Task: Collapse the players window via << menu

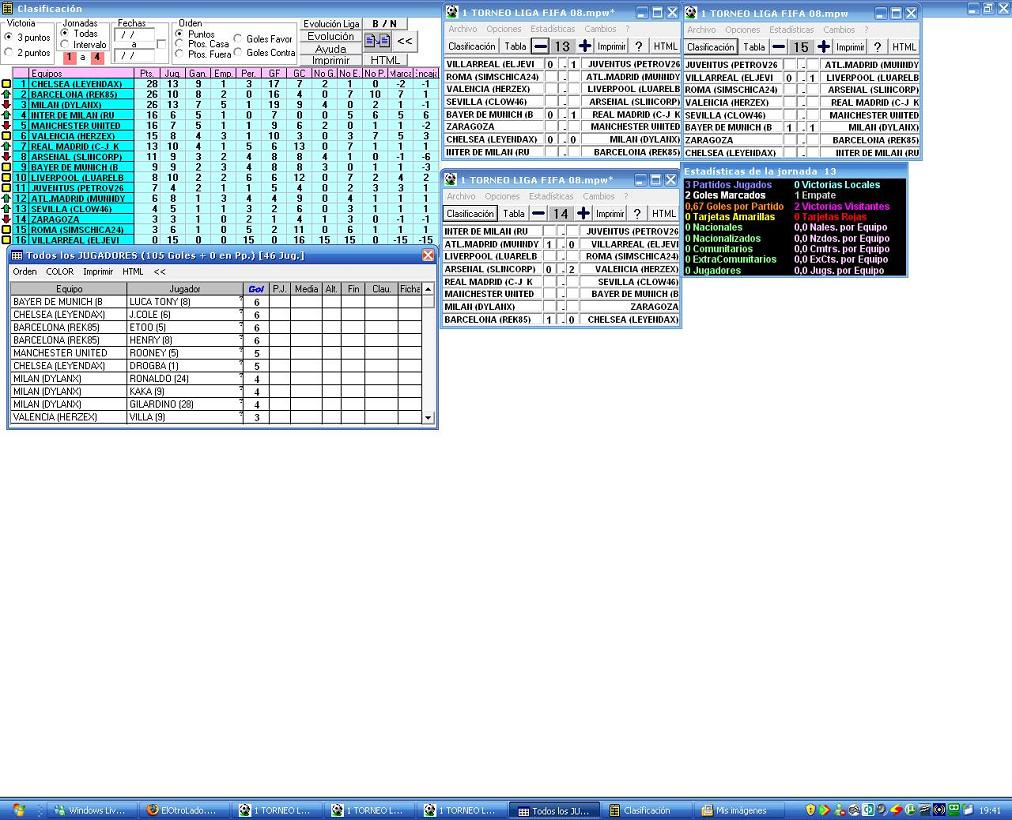Action: (159, 272)
